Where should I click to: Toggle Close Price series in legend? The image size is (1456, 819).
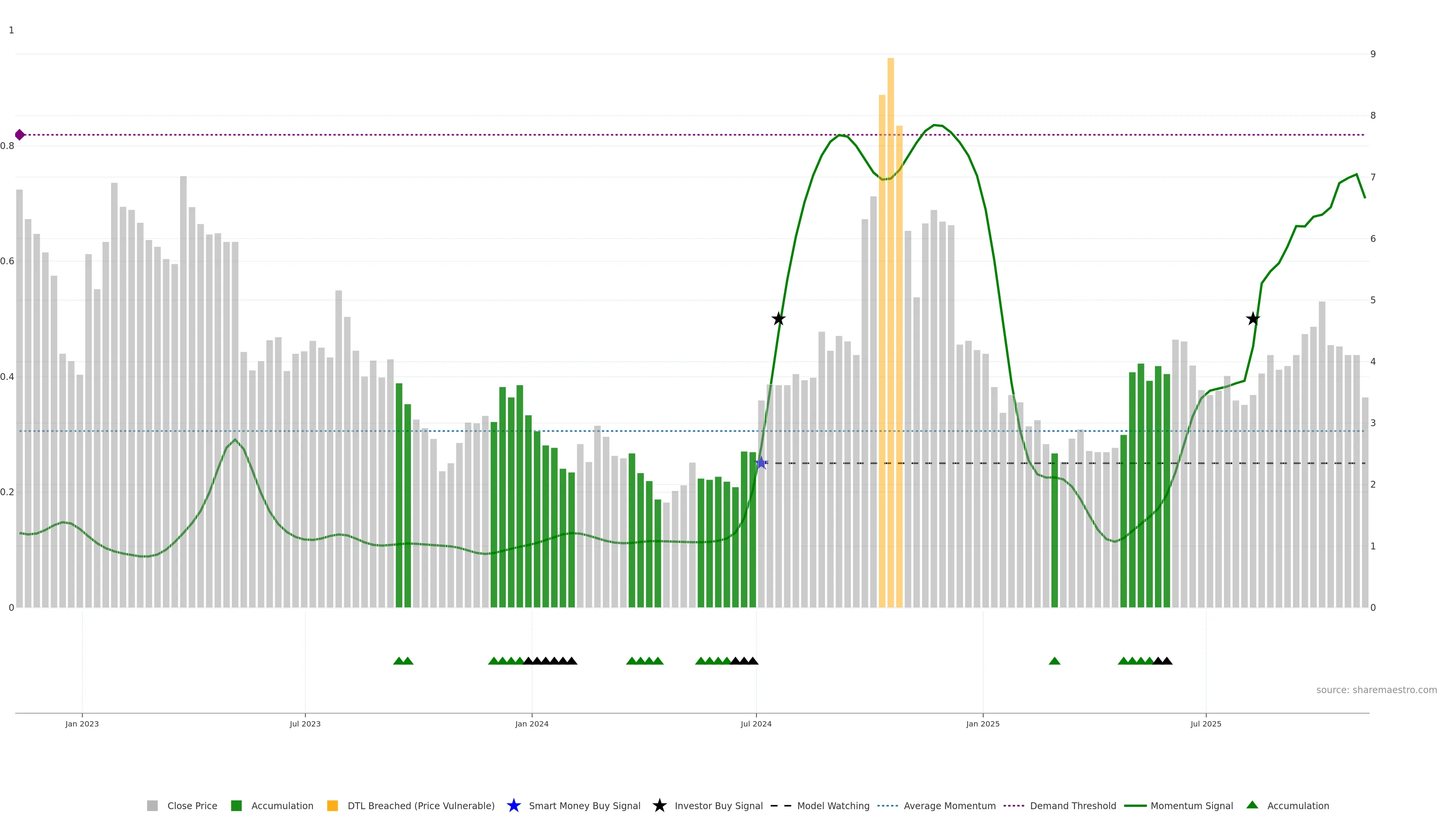tap(191, 805)
